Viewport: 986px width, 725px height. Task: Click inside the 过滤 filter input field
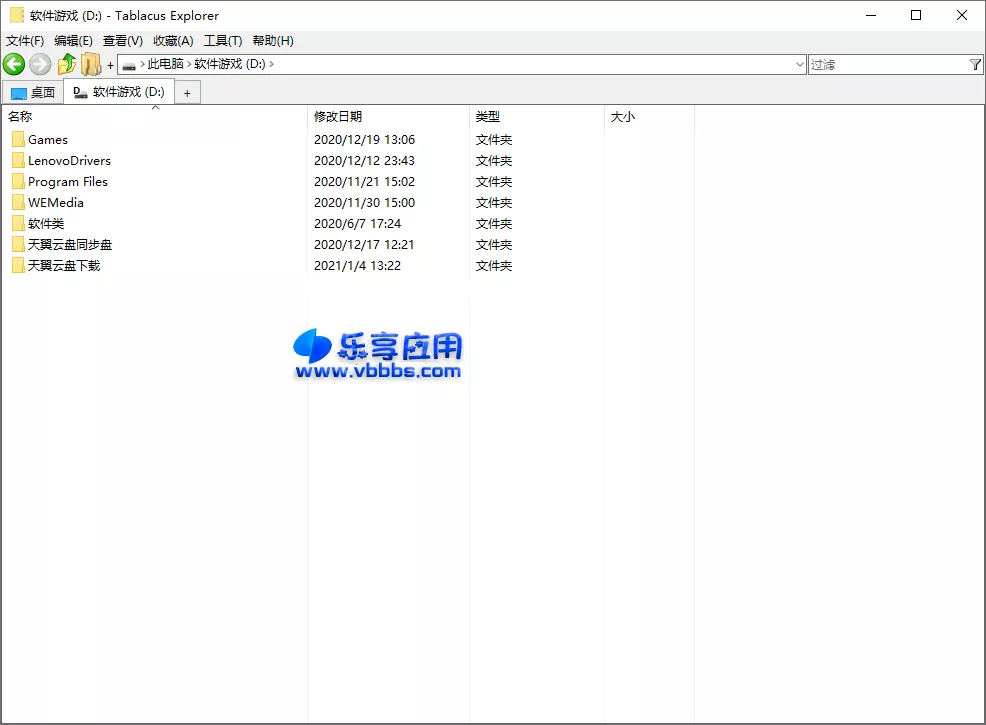[880, 64]
